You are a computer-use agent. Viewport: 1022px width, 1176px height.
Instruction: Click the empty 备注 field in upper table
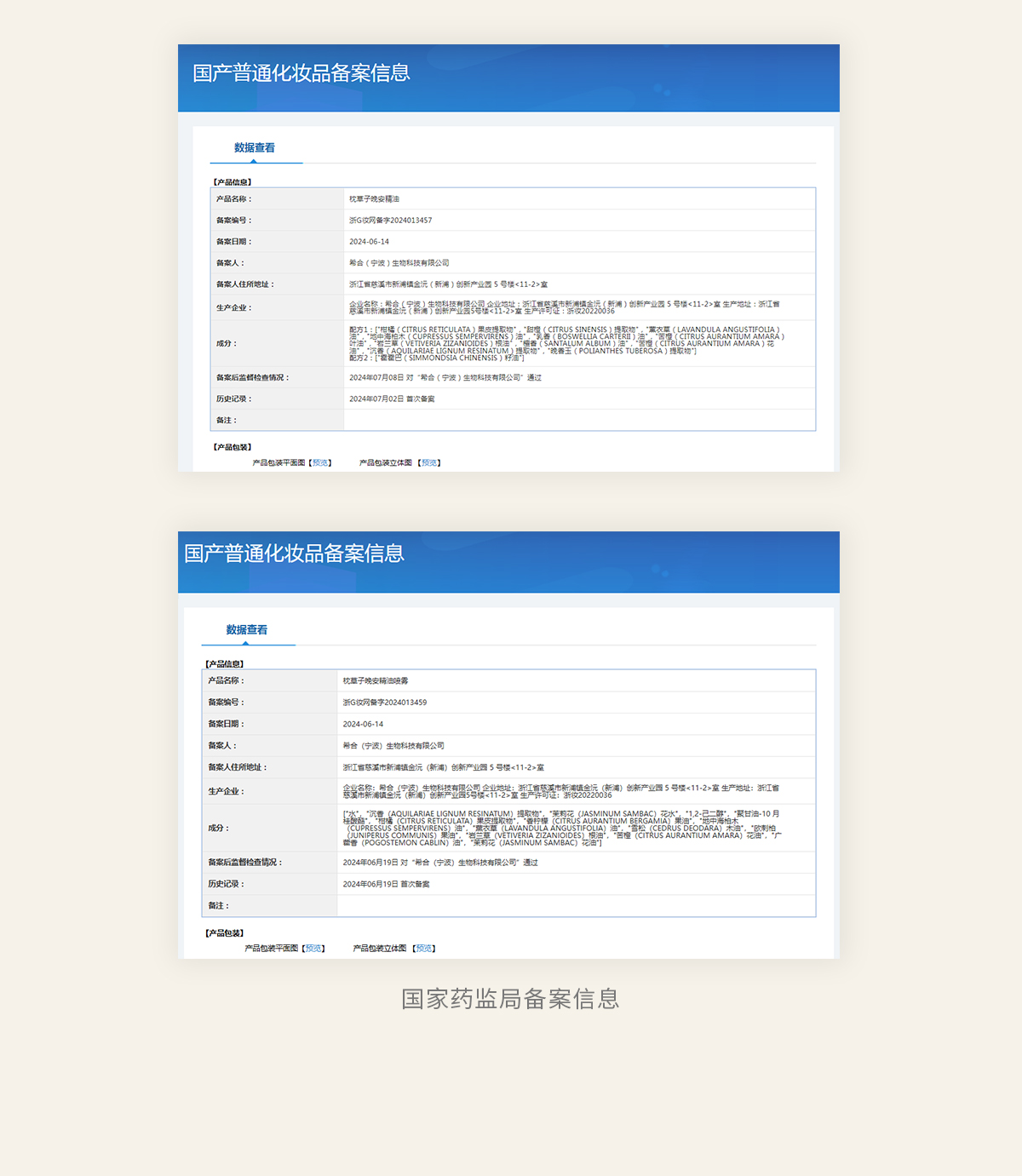[579, 421]
